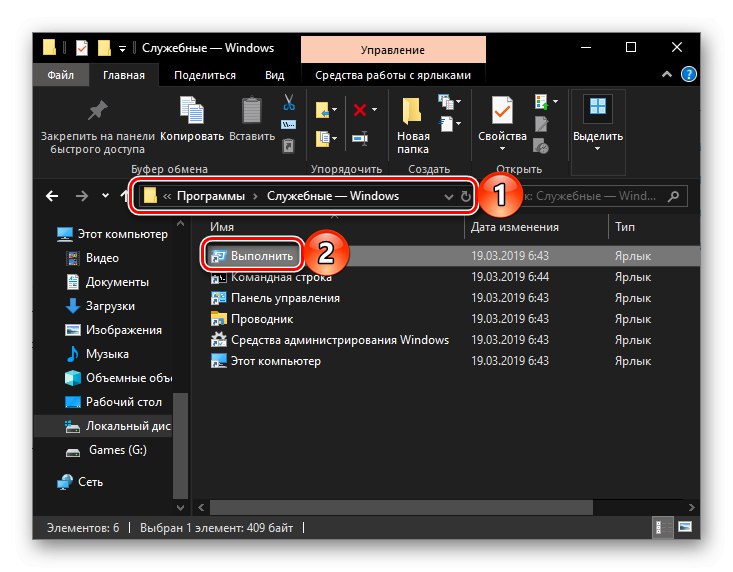Click the Вставить (Paste) clipboard icon
733x572 pixels.
[252, 111]
